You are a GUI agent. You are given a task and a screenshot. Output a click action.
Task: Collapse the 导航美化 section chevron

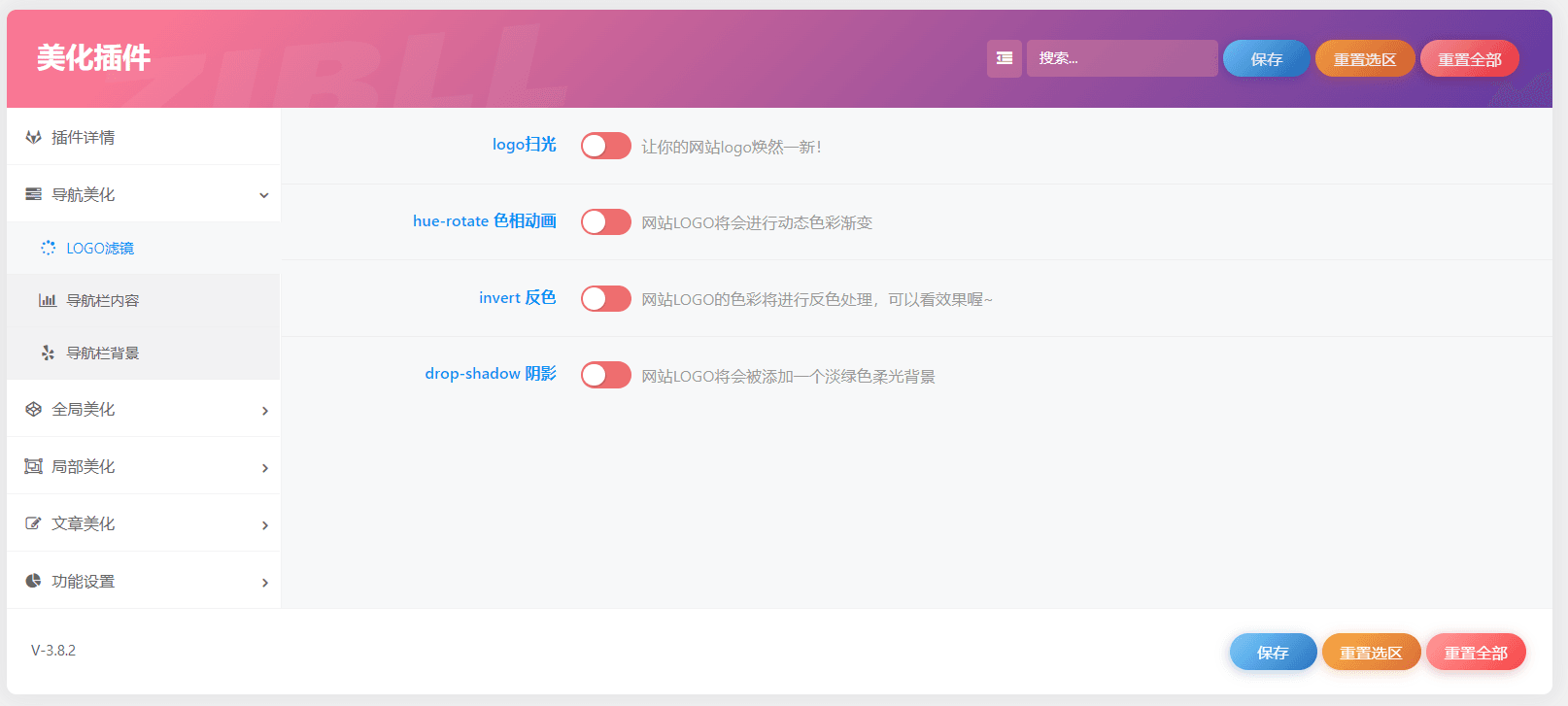tap(263, 195)
